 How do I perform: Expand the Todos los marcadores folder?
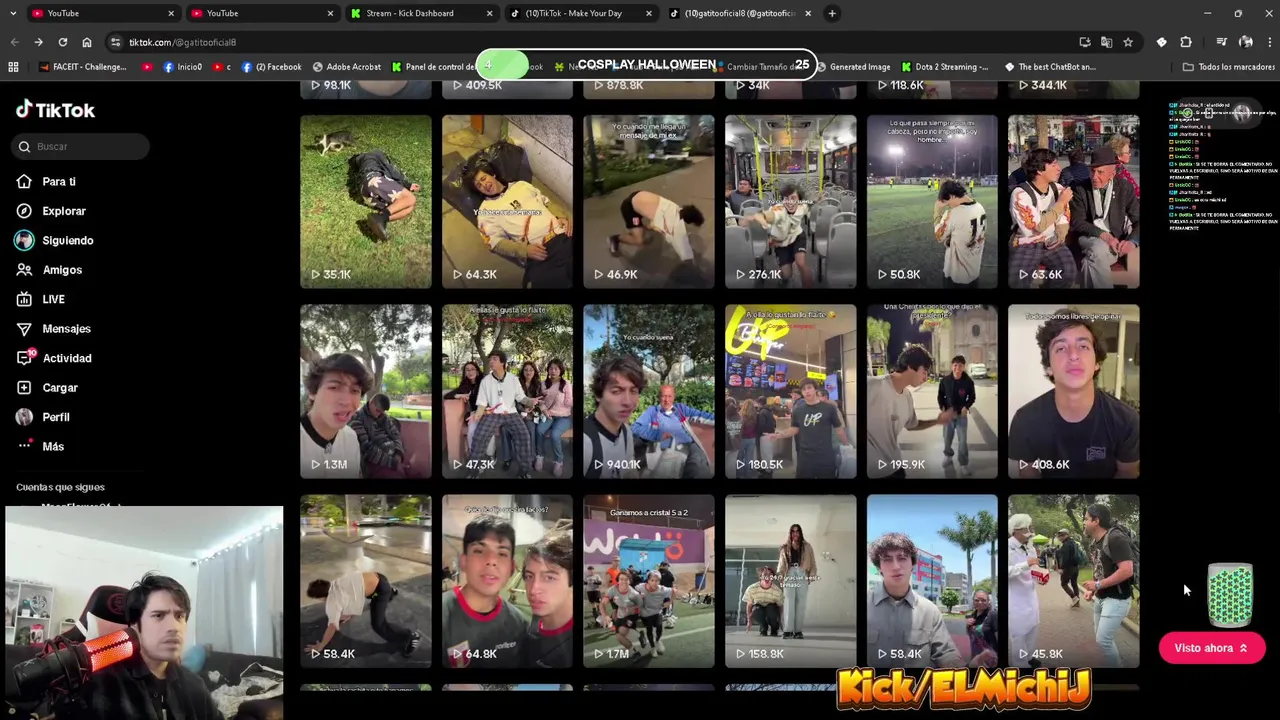tap(1228, 67)
